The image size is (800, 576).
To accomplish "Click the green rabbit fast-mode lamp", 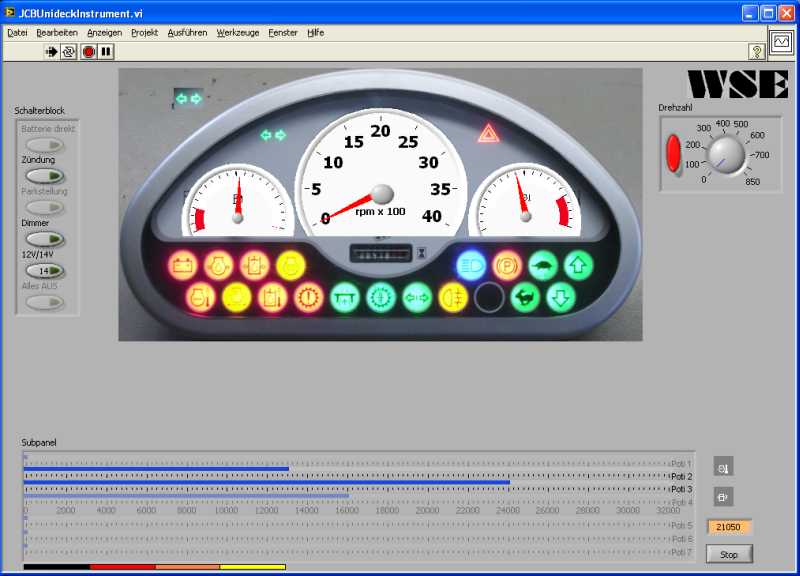I will (x=525, y=297).
